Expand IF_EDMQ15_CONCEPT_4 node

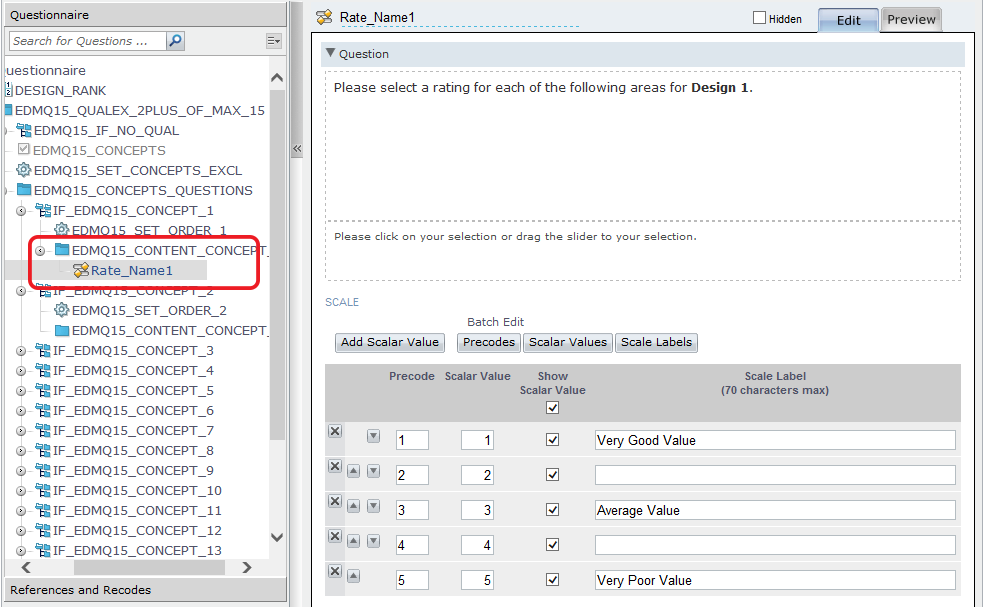pos(21,371)
